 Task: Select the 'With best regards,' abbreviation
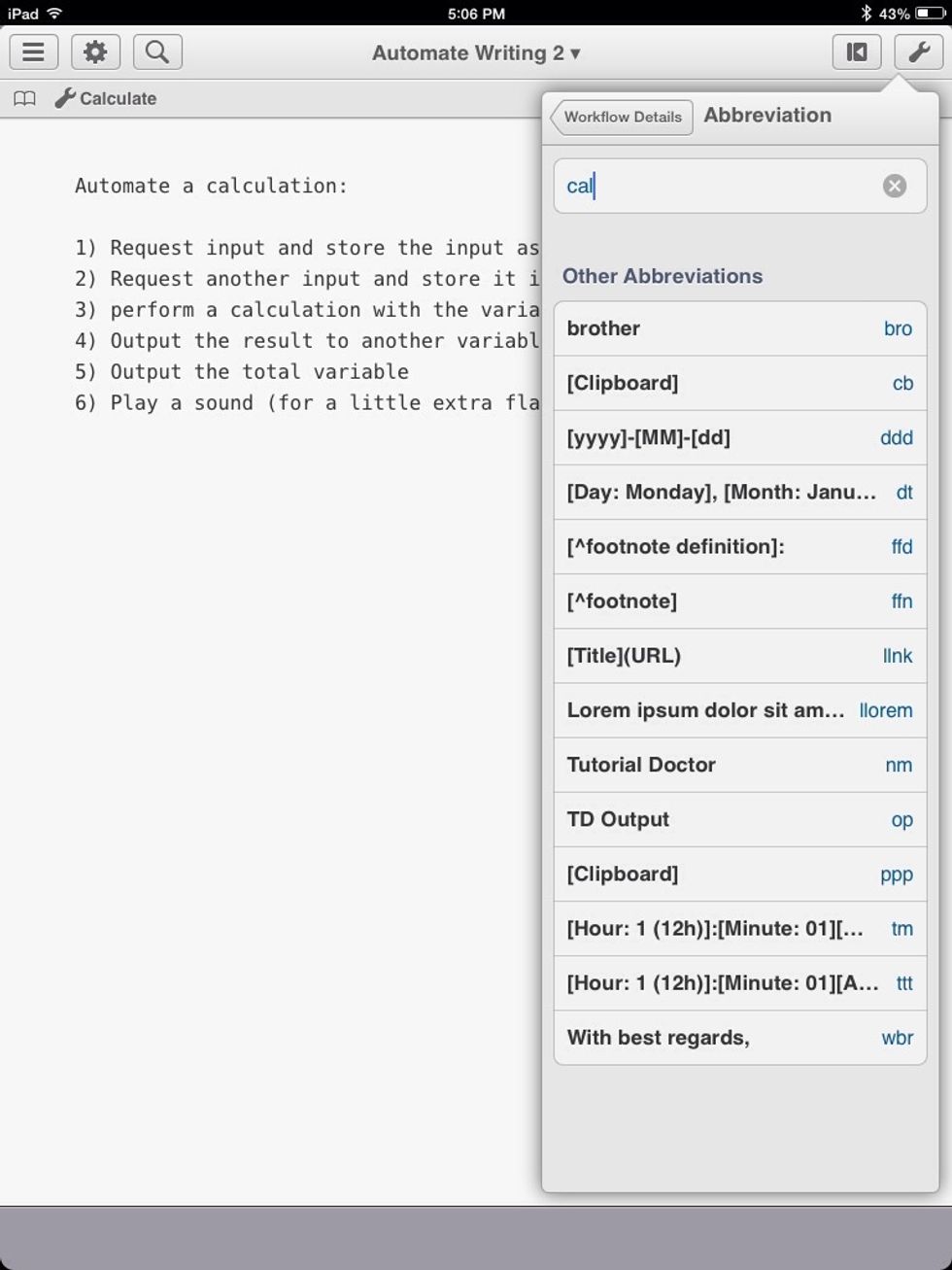[741, 1037]
